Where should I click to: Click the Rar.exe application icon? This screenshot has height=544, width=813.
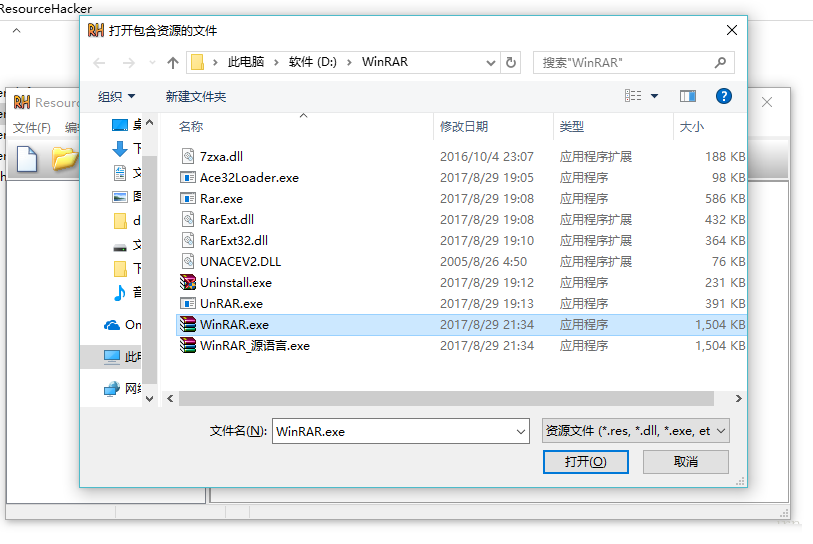click(x=188, y=199)
